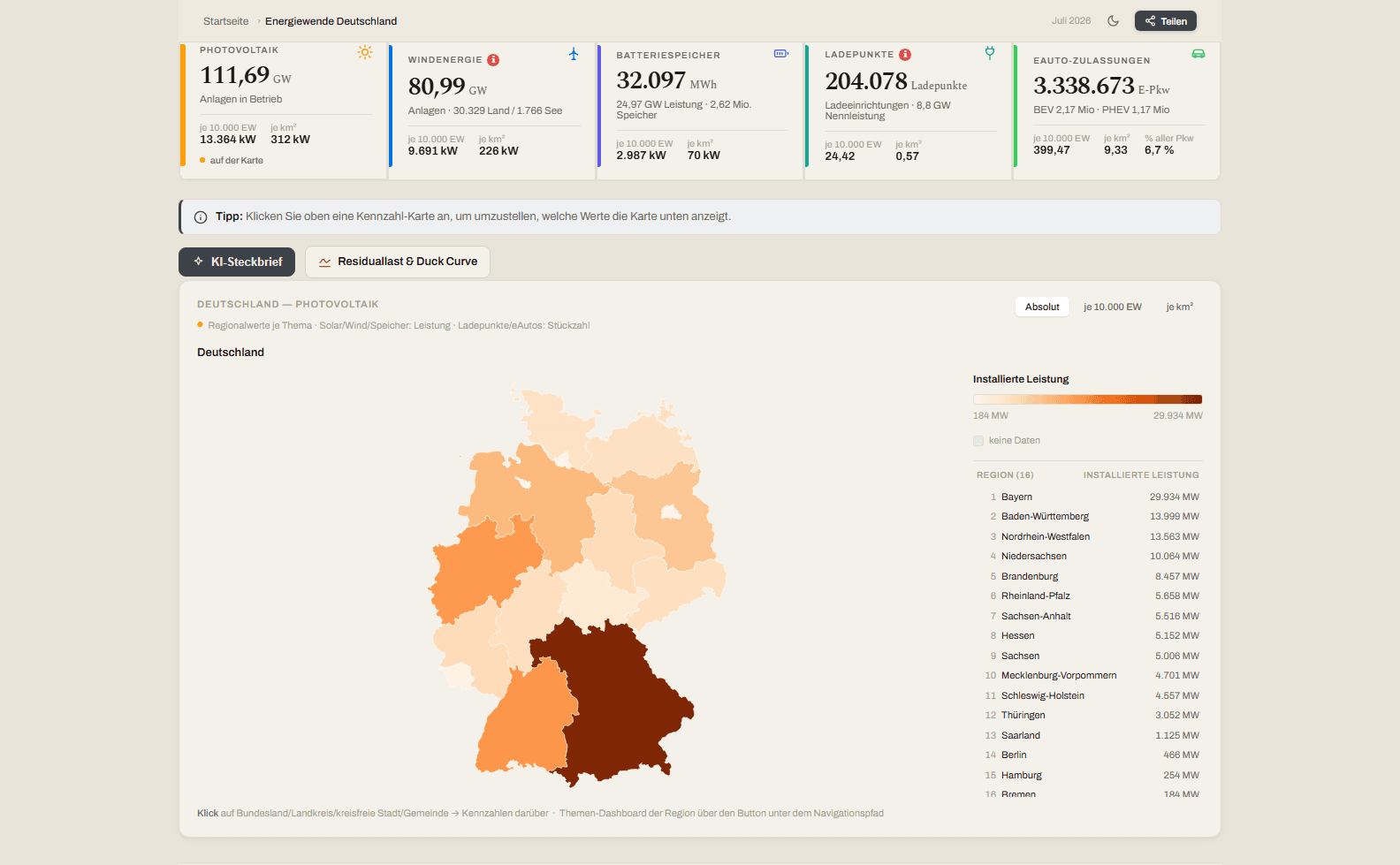The height and width of the screenshot is (865, 1400).
Task: Click the plug icon on the Ladepunkte card
Action: [x=990, y=52]
